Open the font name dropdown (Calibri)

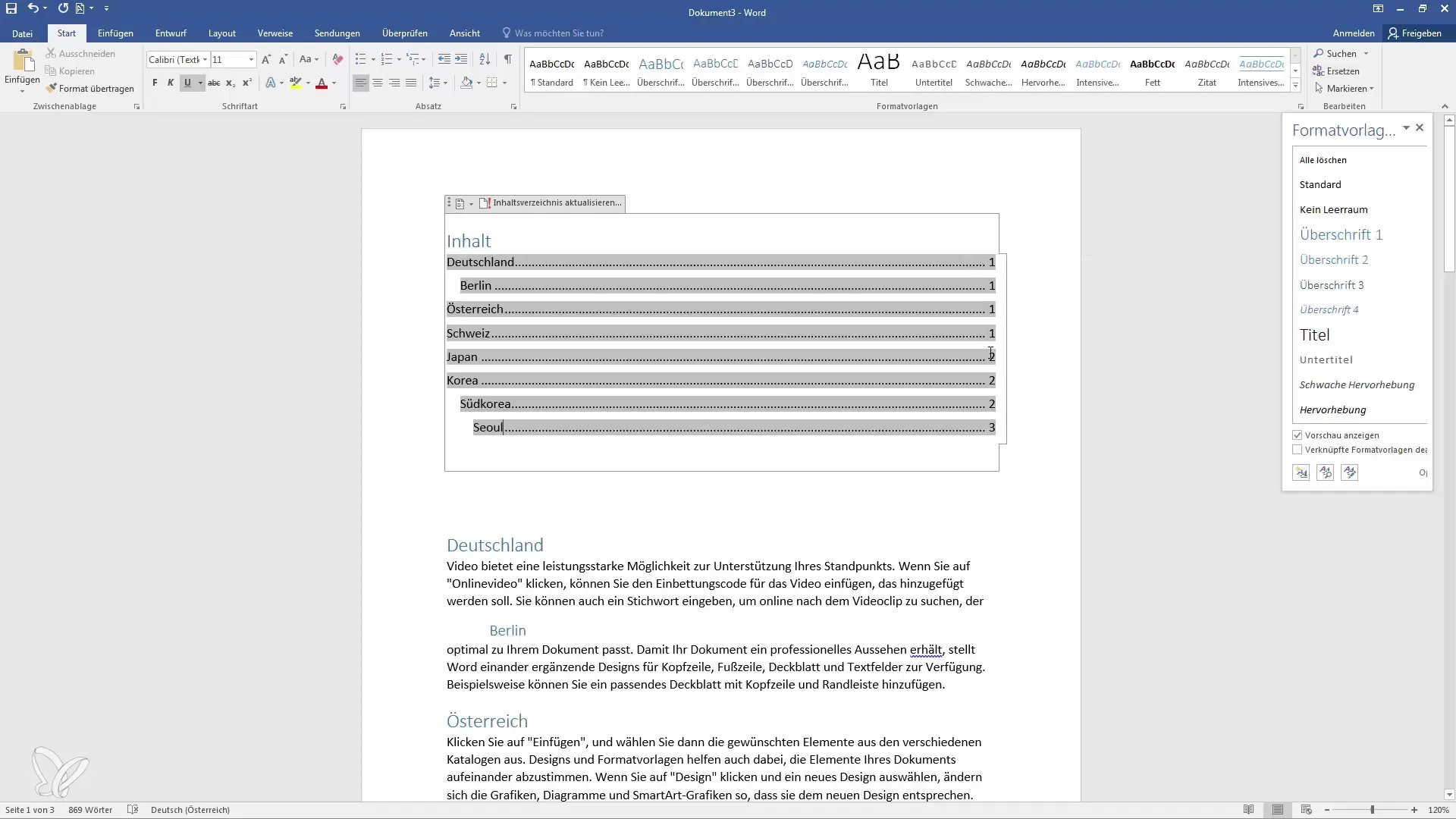[x=205, y=60]
